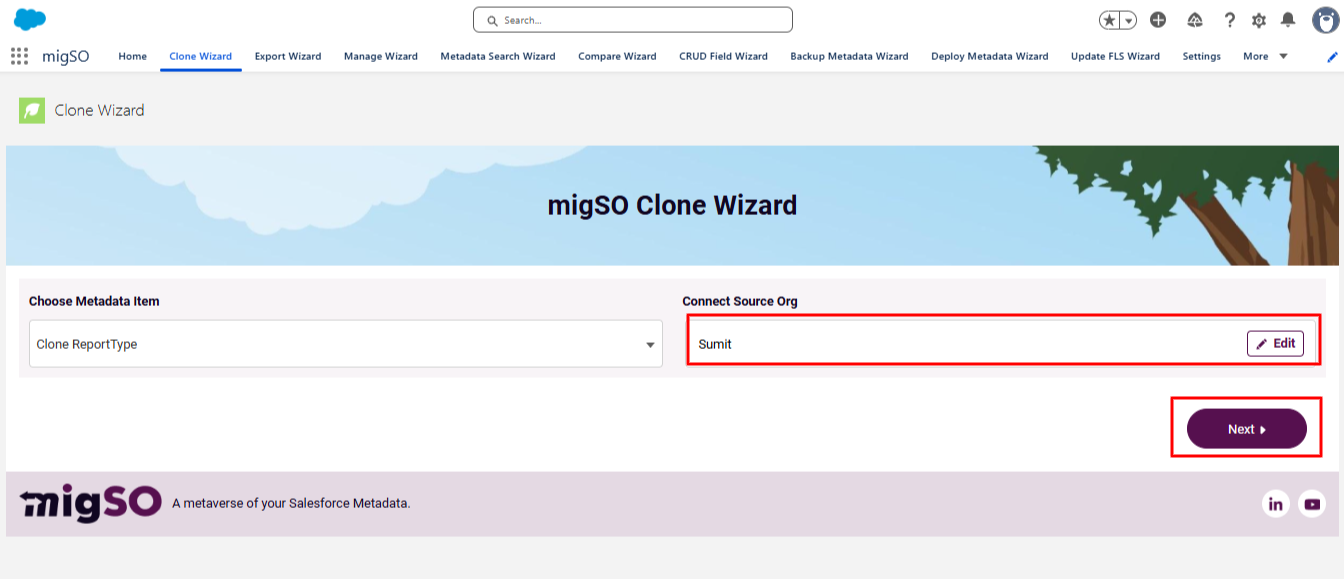Click the Choose Metadata Item label
The width and height of the screenshot is (1344, 579).
pyautogui.click(x=94, y=301)
